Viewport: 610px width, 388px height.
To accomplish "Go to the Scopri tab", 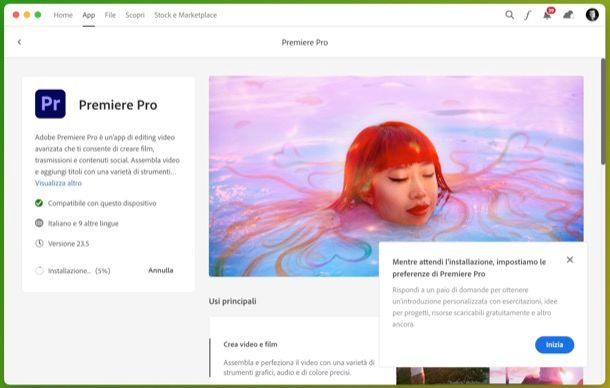I will 135,15.
